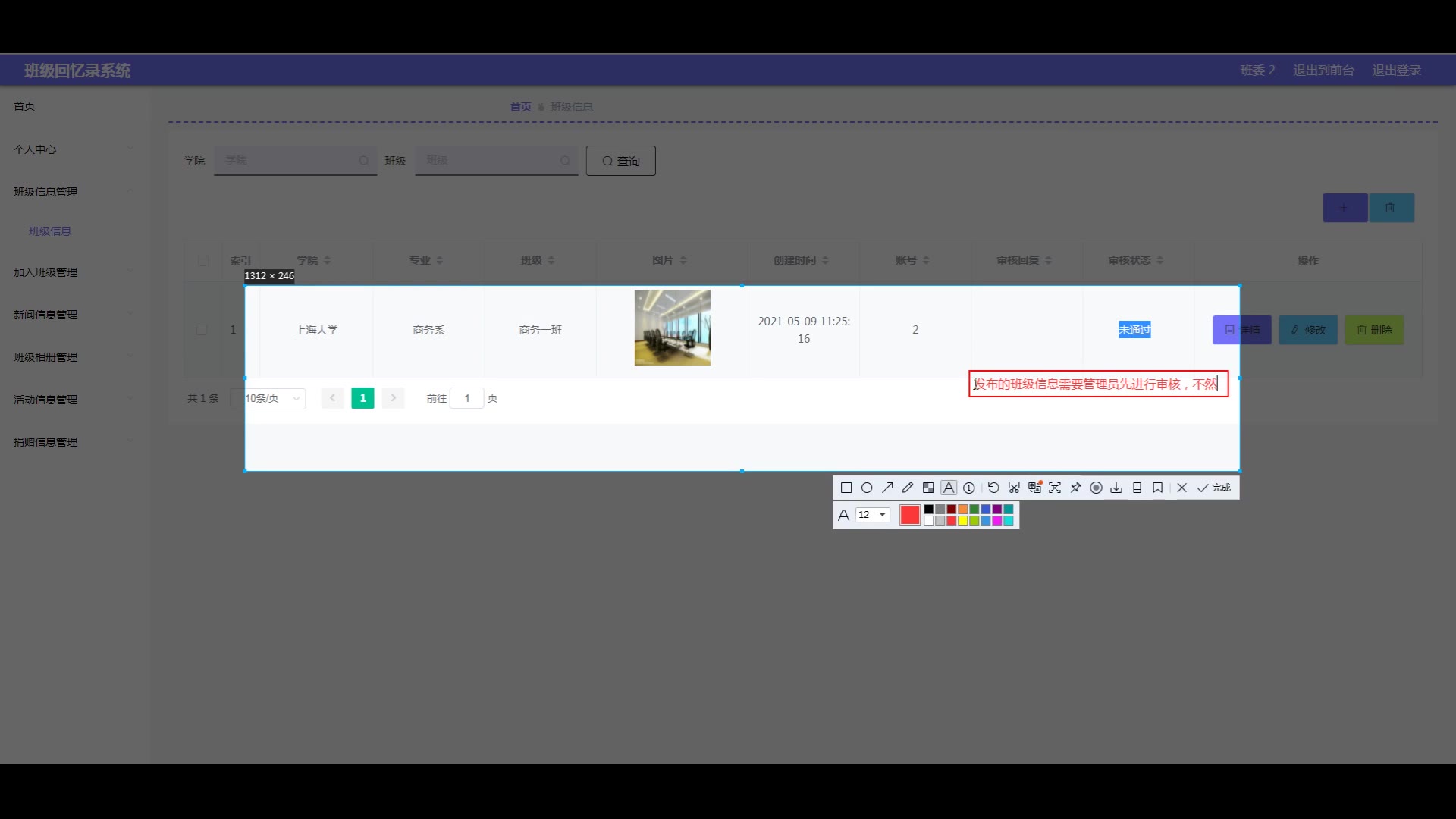This screenshot has width=1456, height=819.
Task: Open the font size 12 dropdown
Action: tap(872, 515)
